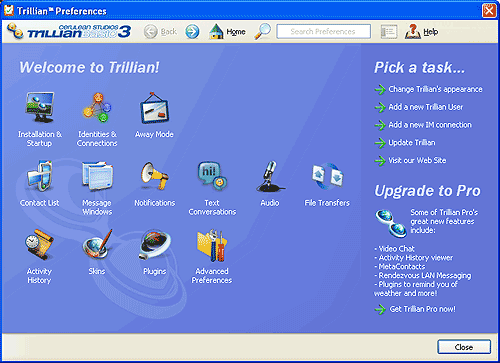Click the Skins label
The width and height of the screenshot is (500, 363).
tap(97, 271)
